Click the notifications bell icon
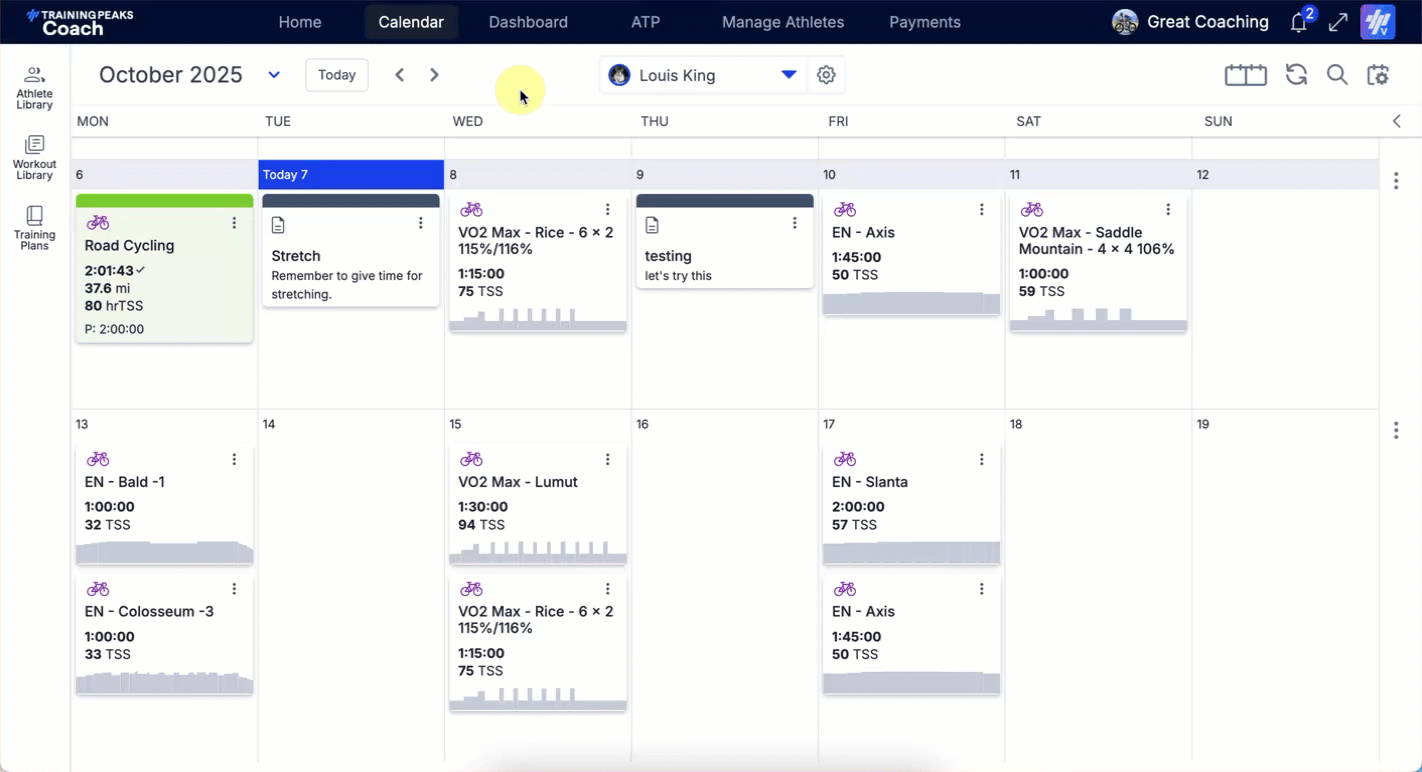Screen dimensions: 1422x772 point(1298,23)
